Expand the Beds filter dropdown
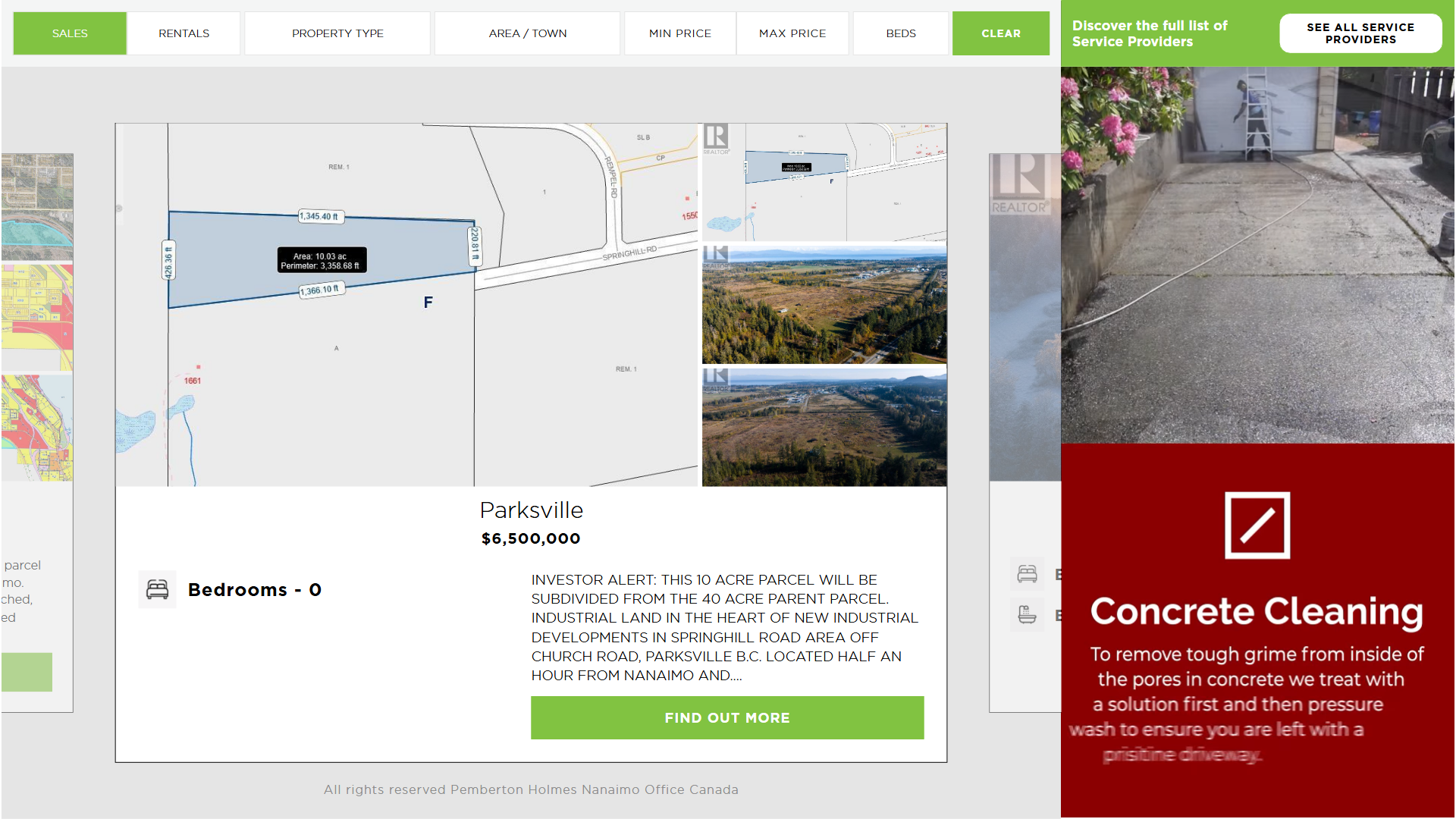 [900, 33]
